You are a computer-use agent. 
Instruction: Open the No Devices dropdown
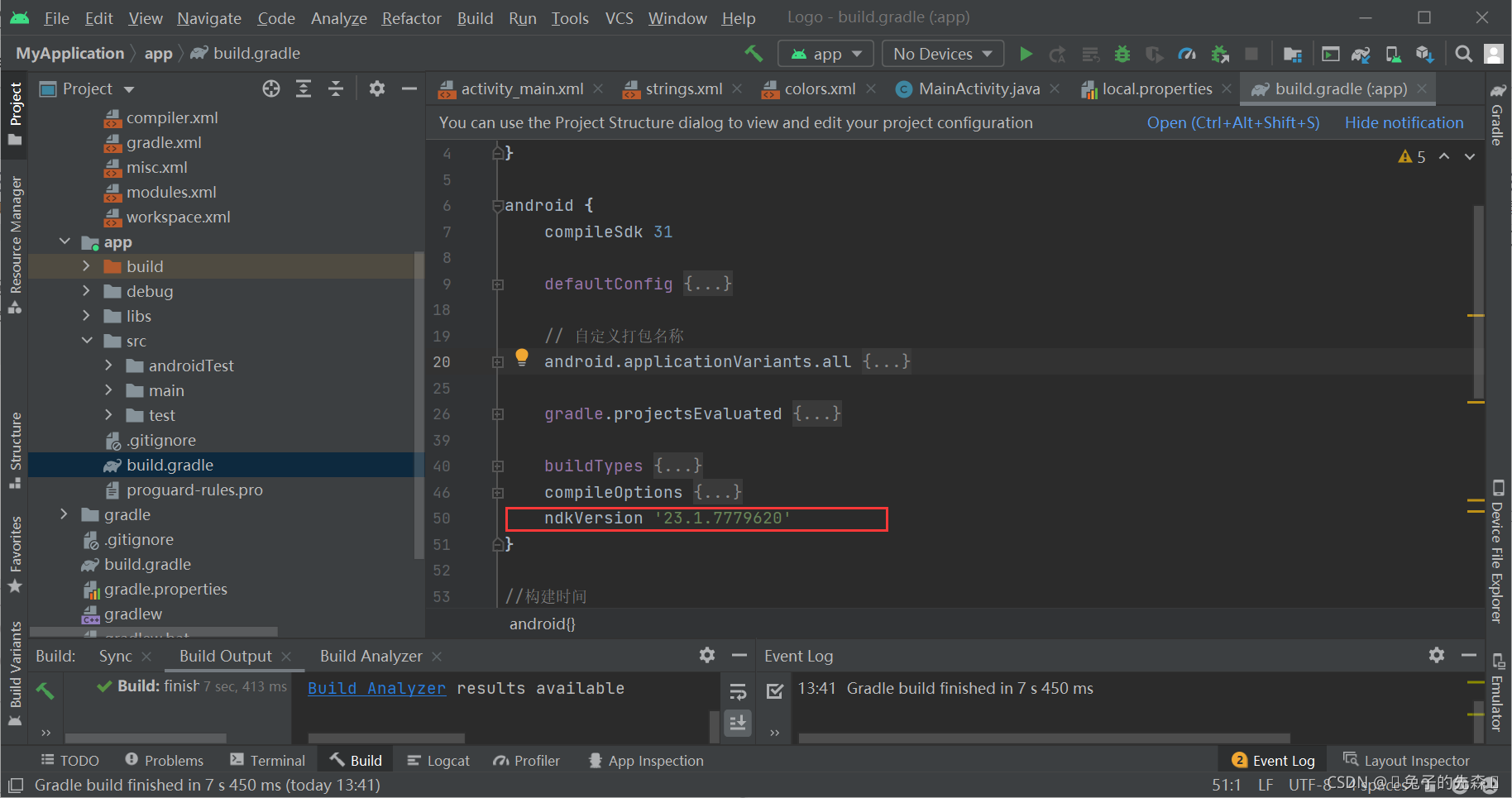pos(943,54)
